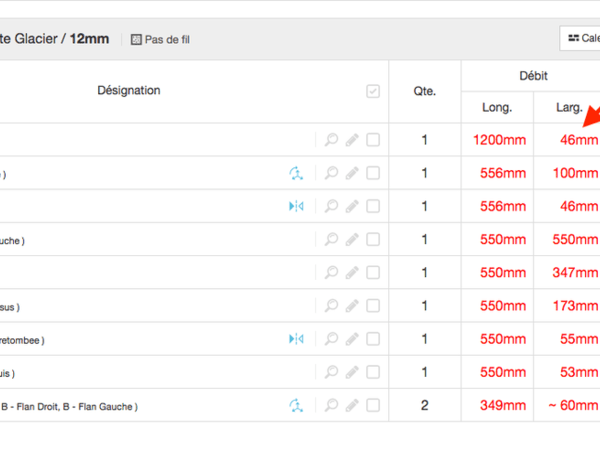Click the magnifier icon in the 173mm width row
Image resolution: width=600 pixels, height=450 pixels.
click(x=332, y=306)
